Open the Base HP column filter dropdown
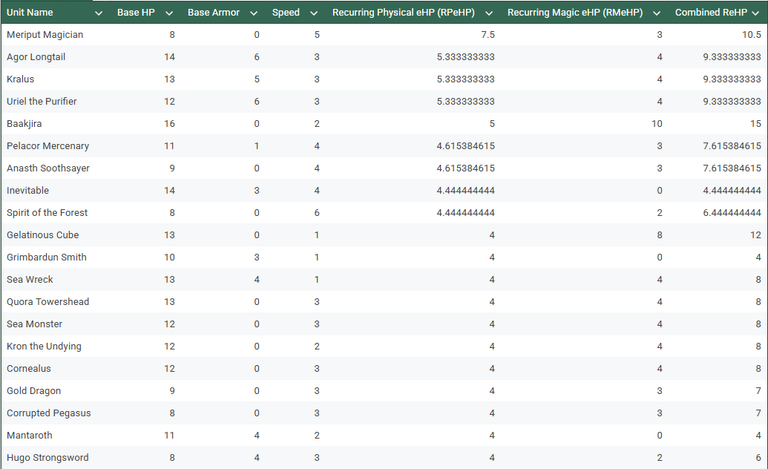 (x=169, y=13)
